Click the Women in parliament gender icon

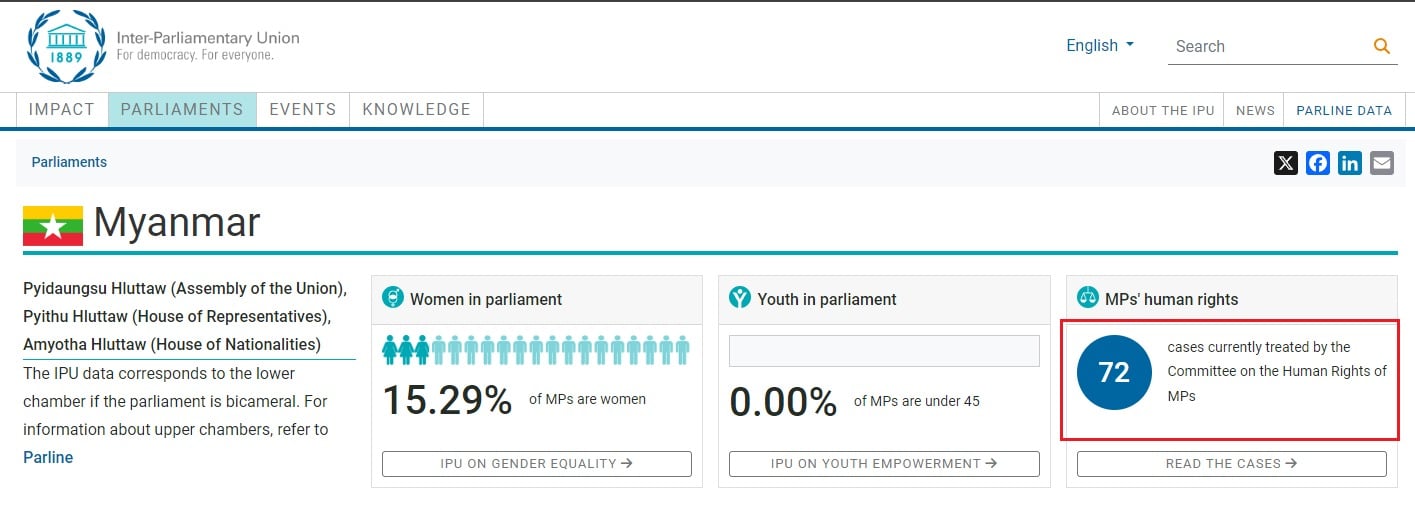tap(393, 298)
